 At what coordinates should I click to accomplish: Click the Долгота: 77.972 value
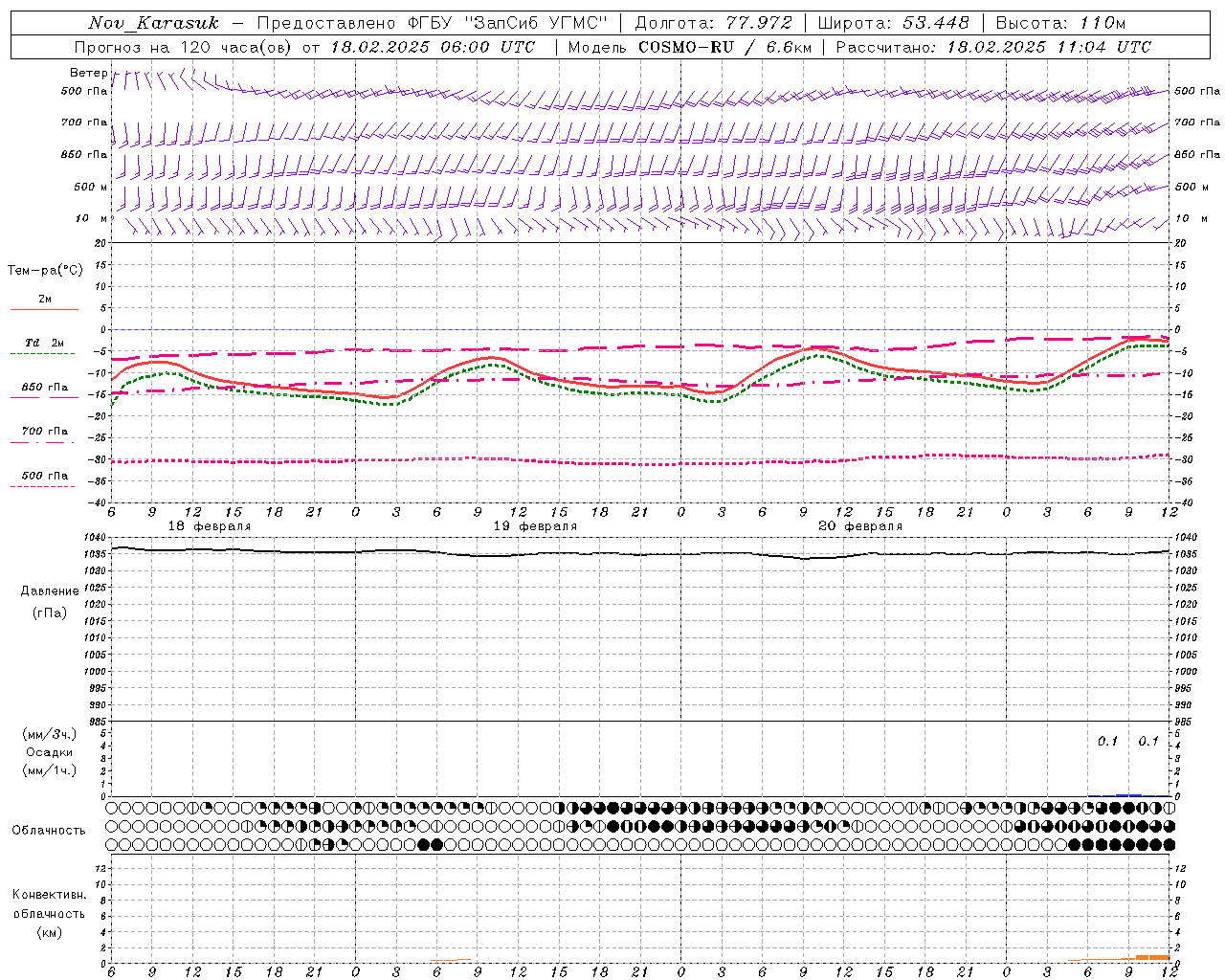714,23
